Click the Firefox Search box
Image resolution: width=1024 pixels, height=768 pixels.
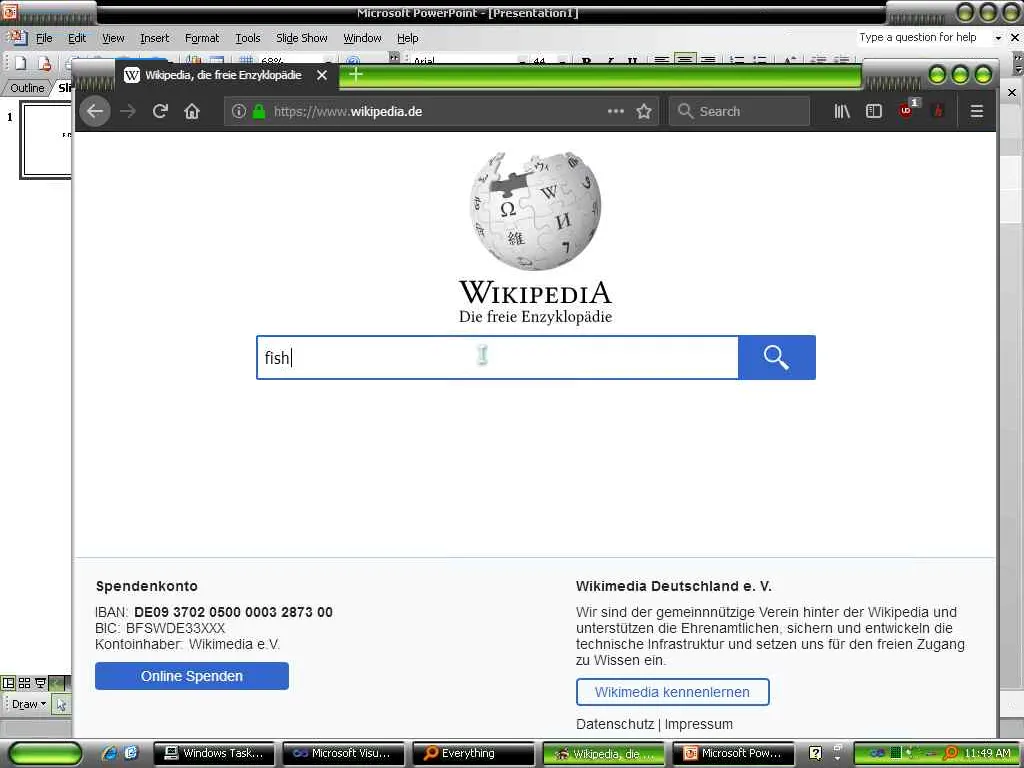739,111
